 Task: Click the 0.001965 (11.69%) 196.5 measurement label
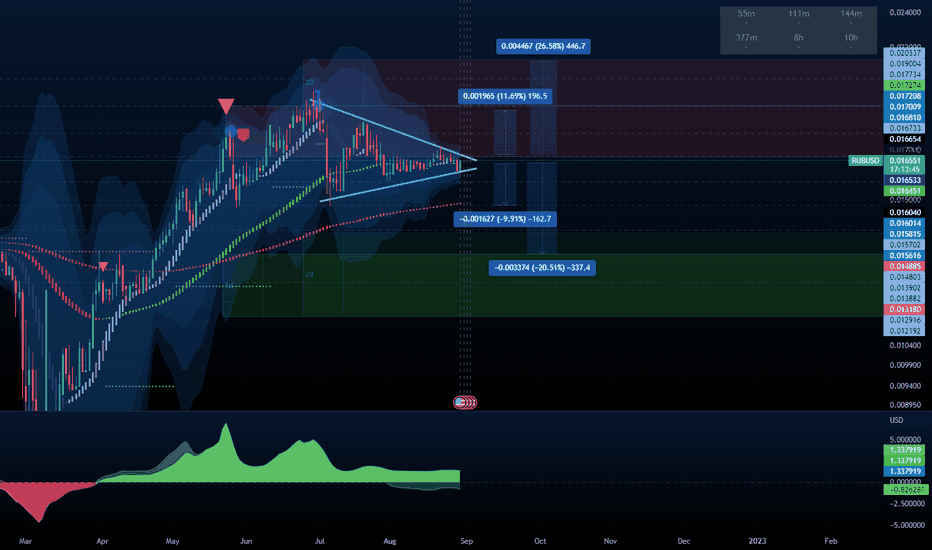click(505, 96)
